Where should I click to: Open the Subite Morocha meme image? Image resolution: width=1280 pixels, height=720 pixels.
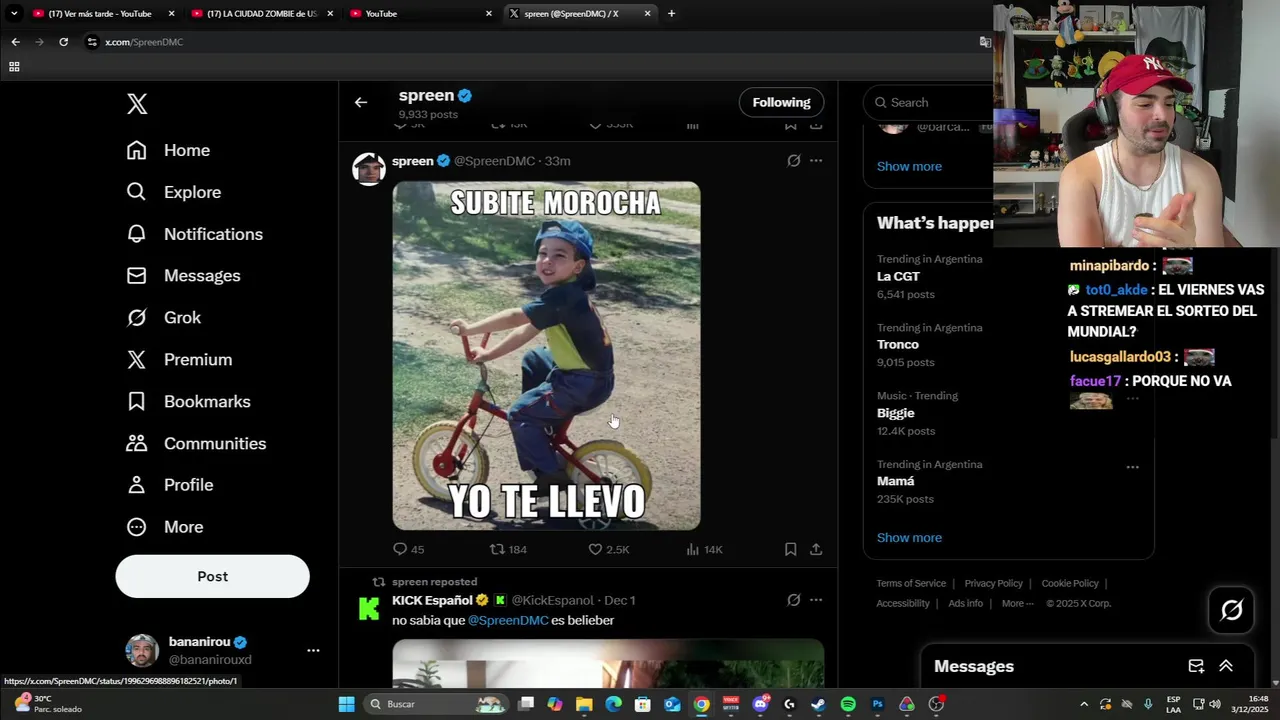(x=546, y=355)
